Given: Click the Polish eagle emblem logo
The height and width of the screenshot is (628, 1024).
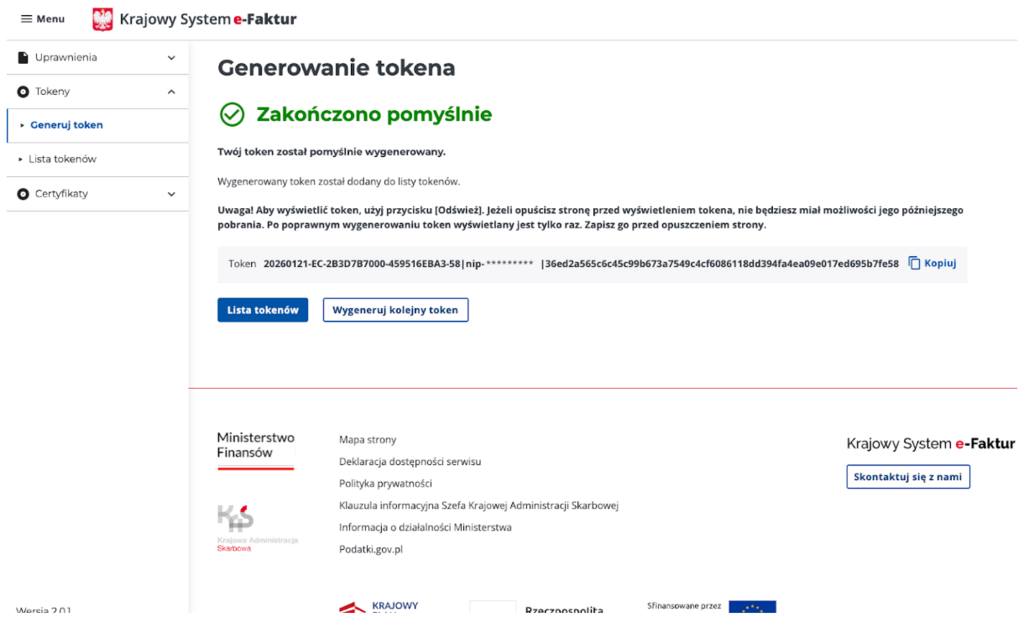Looking at the screenshot, I should coord(103,19).
